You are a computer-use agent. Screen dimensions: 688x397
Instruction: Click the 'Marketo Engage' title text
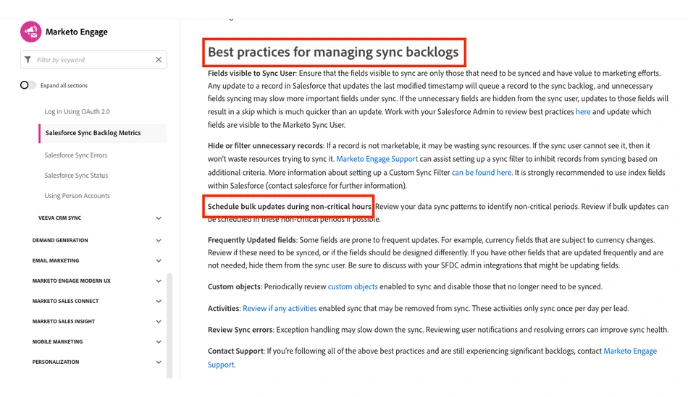pos(76,32)
